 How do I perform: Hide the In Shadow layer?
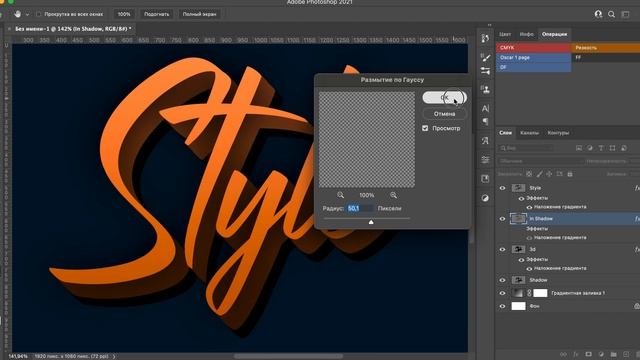(502, 219)
